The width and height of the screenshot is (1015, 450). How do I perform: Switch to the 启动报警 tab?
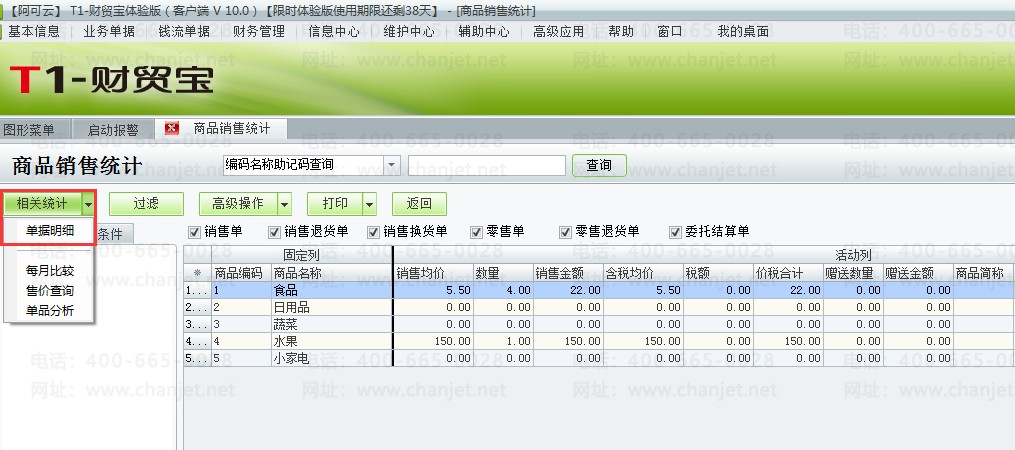point(113,129)
